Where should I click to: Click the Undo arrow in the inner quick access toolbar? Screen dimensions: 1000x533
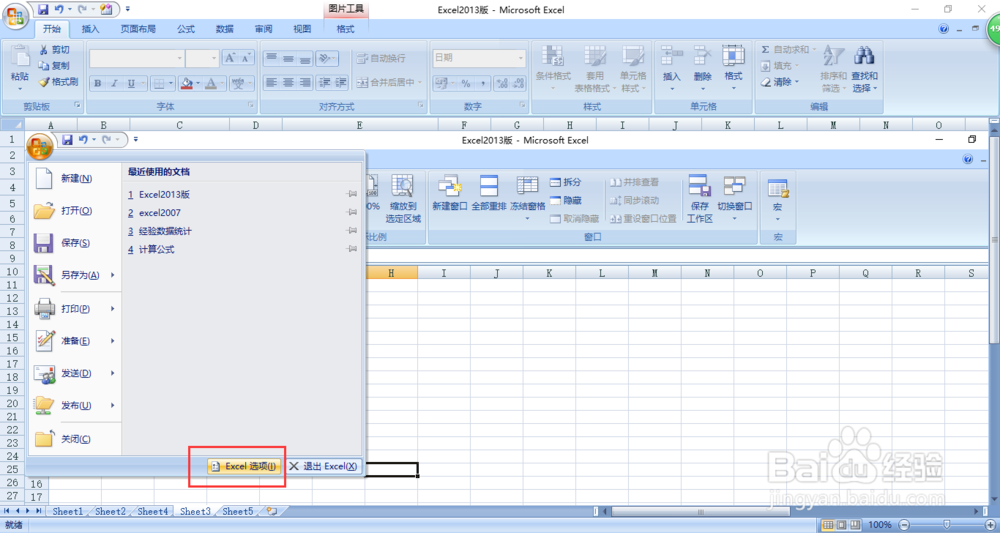pos(83,140)
